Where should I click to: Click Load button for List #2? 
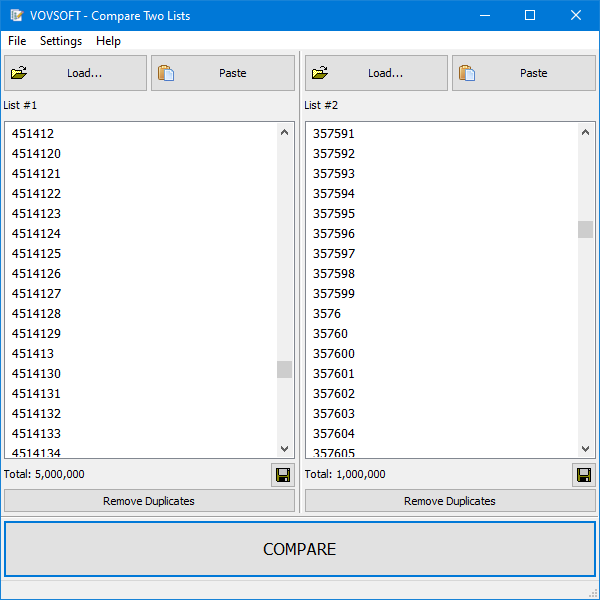coord(377,73)
